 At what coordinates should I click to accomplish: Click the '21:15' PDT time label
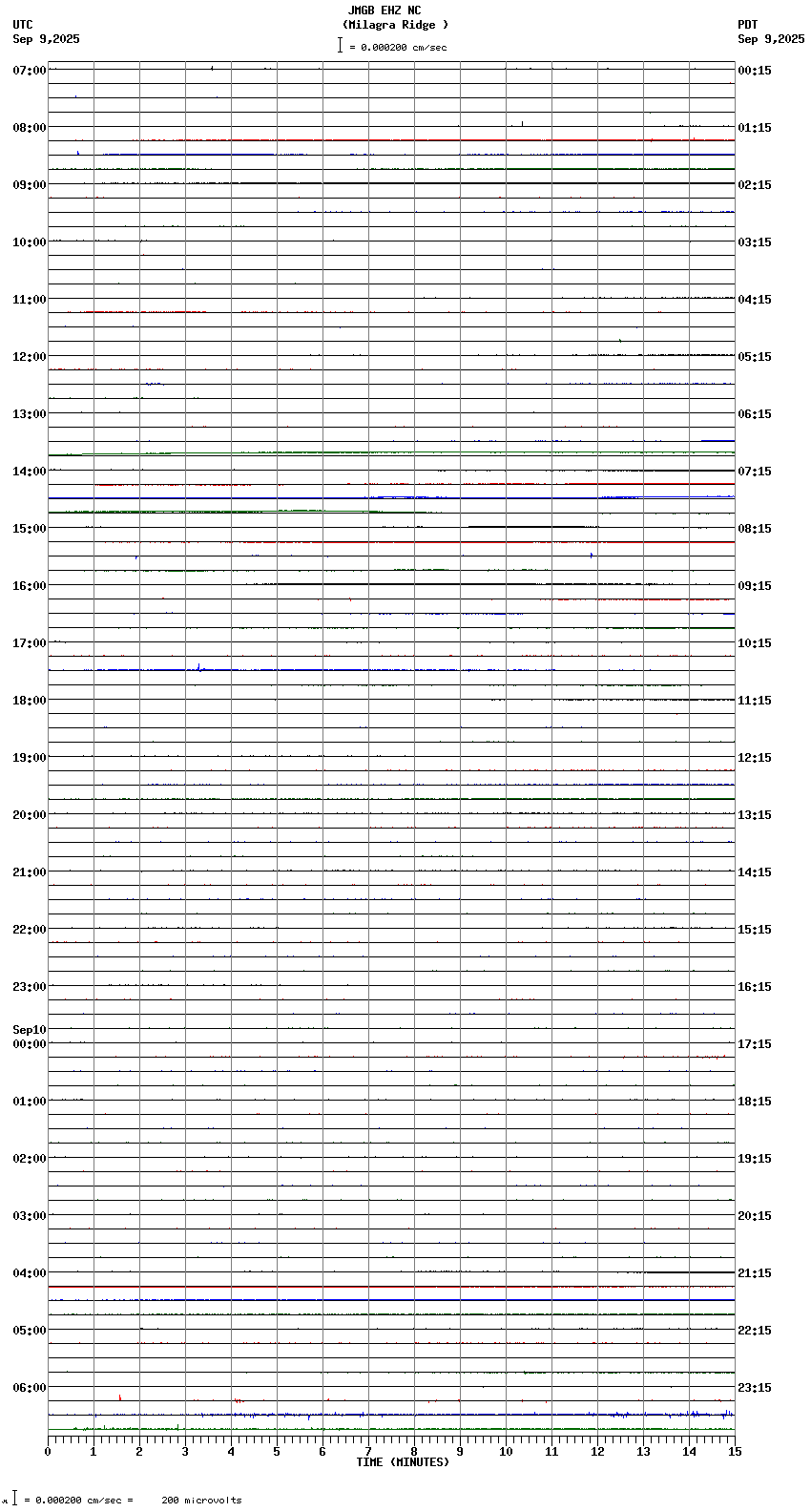tap(755, 1273)
